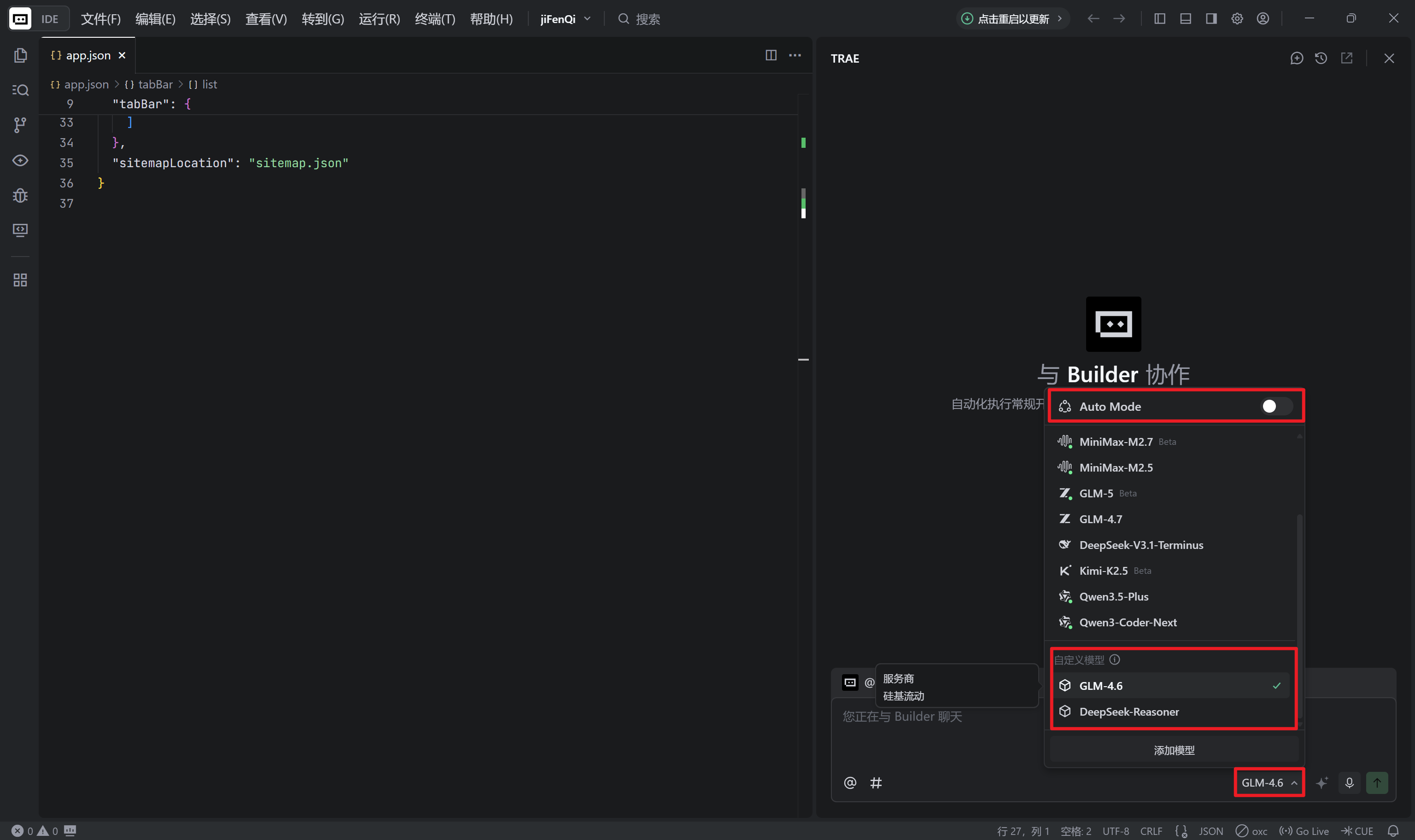
Task: Send message with the green arrow button
Action: [1377, 783]
